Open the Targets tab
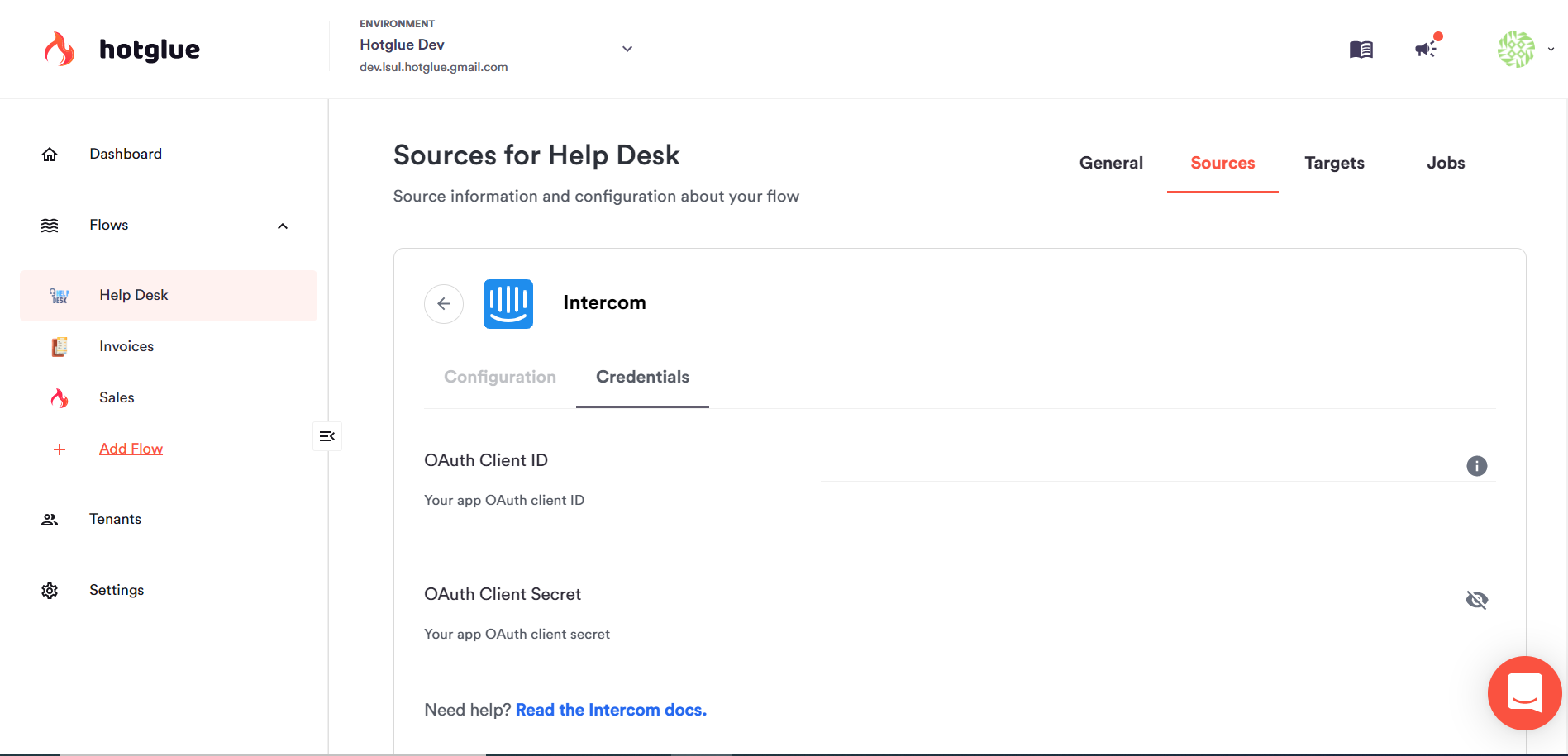This screenshot has height=756, width=1568. (1334, 164)
